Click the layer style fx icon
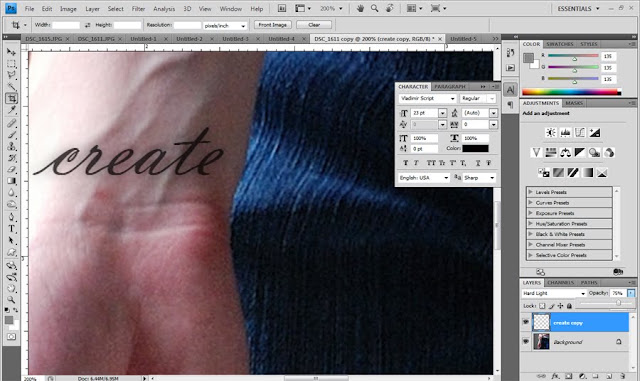 555,376
